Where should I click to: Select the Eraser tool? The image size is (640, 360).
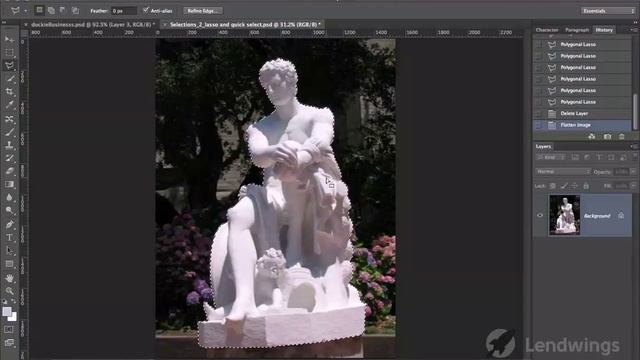(9, 171)
